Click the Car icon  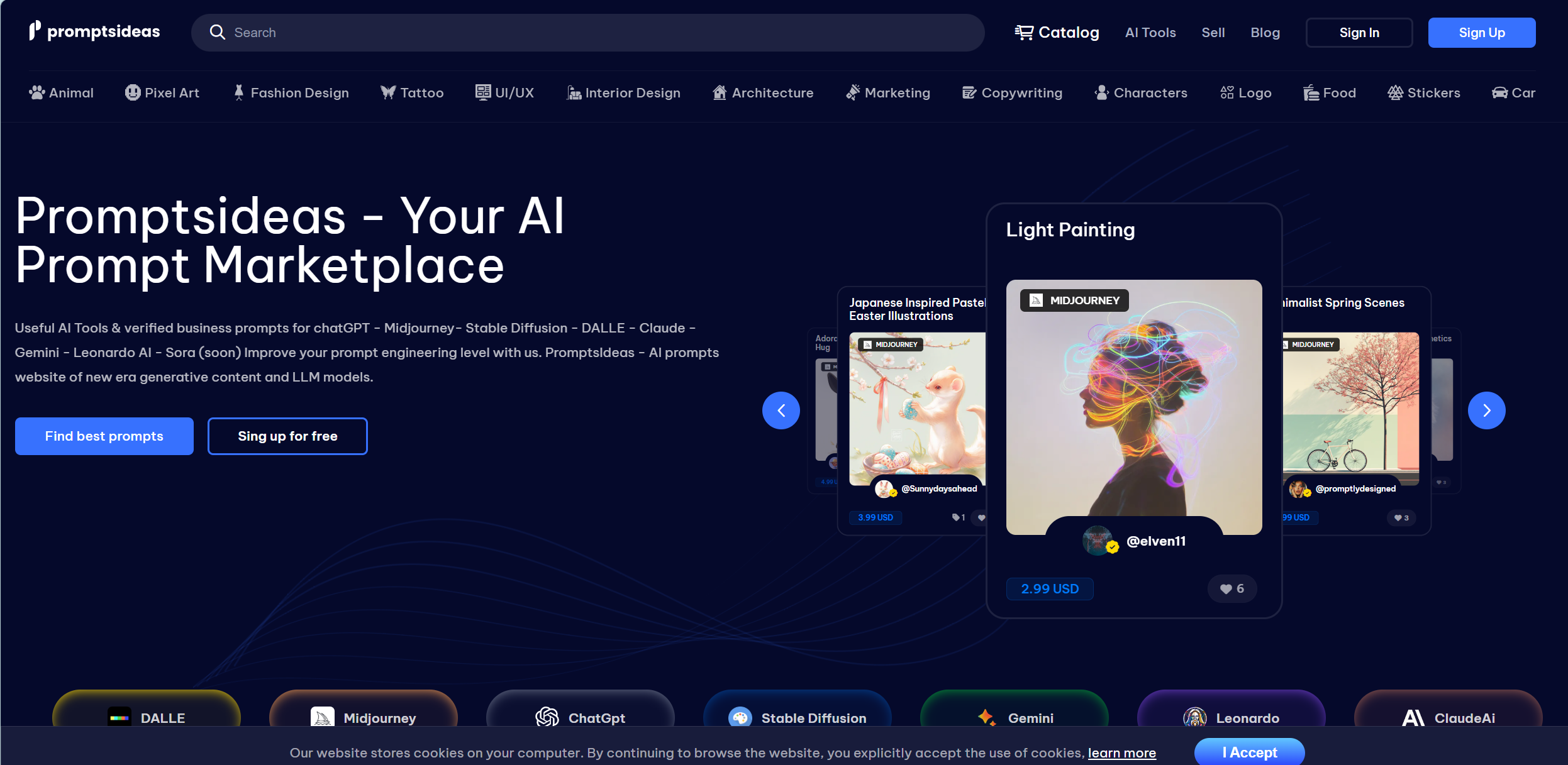point(1500,93)
